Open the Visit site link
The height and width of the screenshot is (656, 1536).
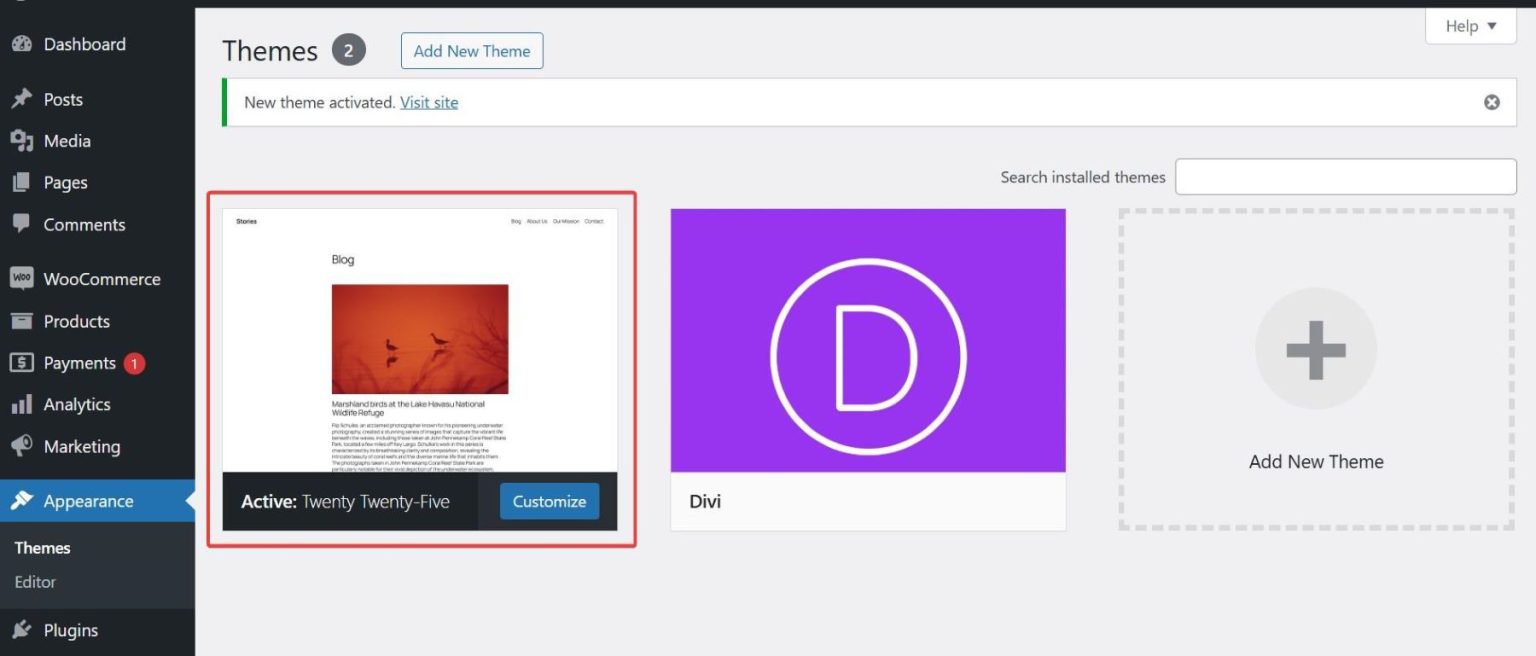click(x=428, y=102)
